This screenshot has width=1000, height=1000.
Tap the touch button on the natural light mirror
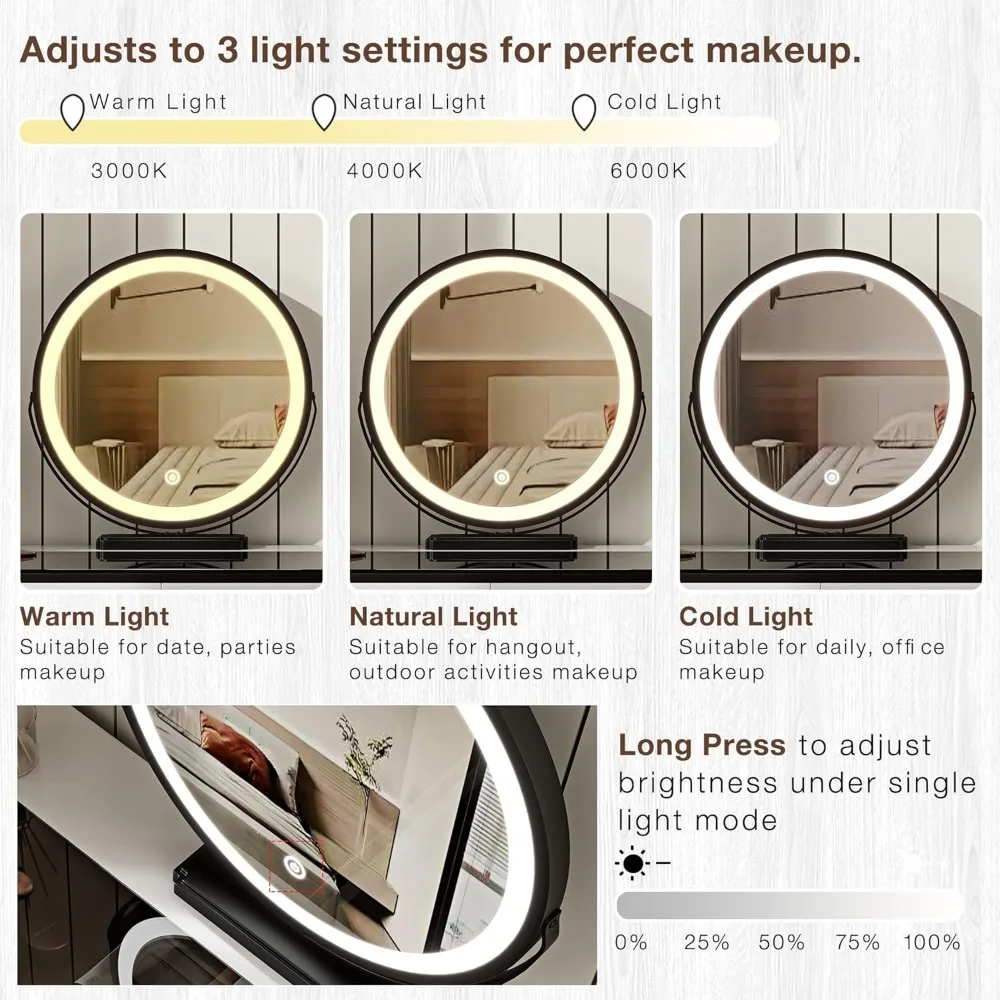click(501, 477)
